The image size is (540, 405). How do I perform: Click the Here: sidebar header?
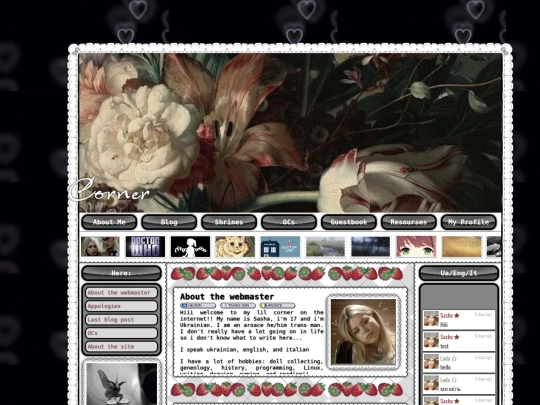click(121, 273)
